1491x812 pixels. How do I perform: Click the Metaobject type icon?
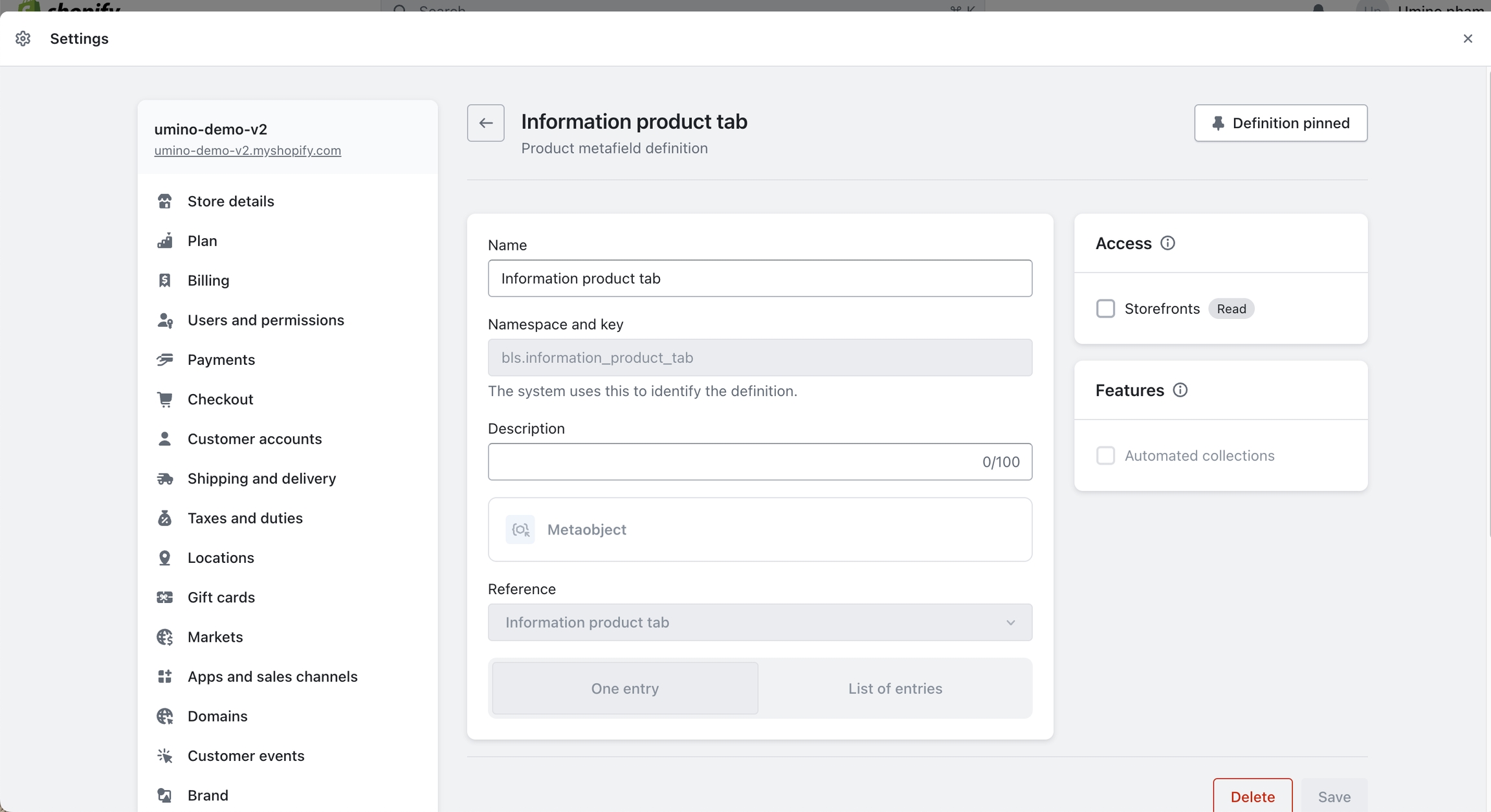(520, 530)
